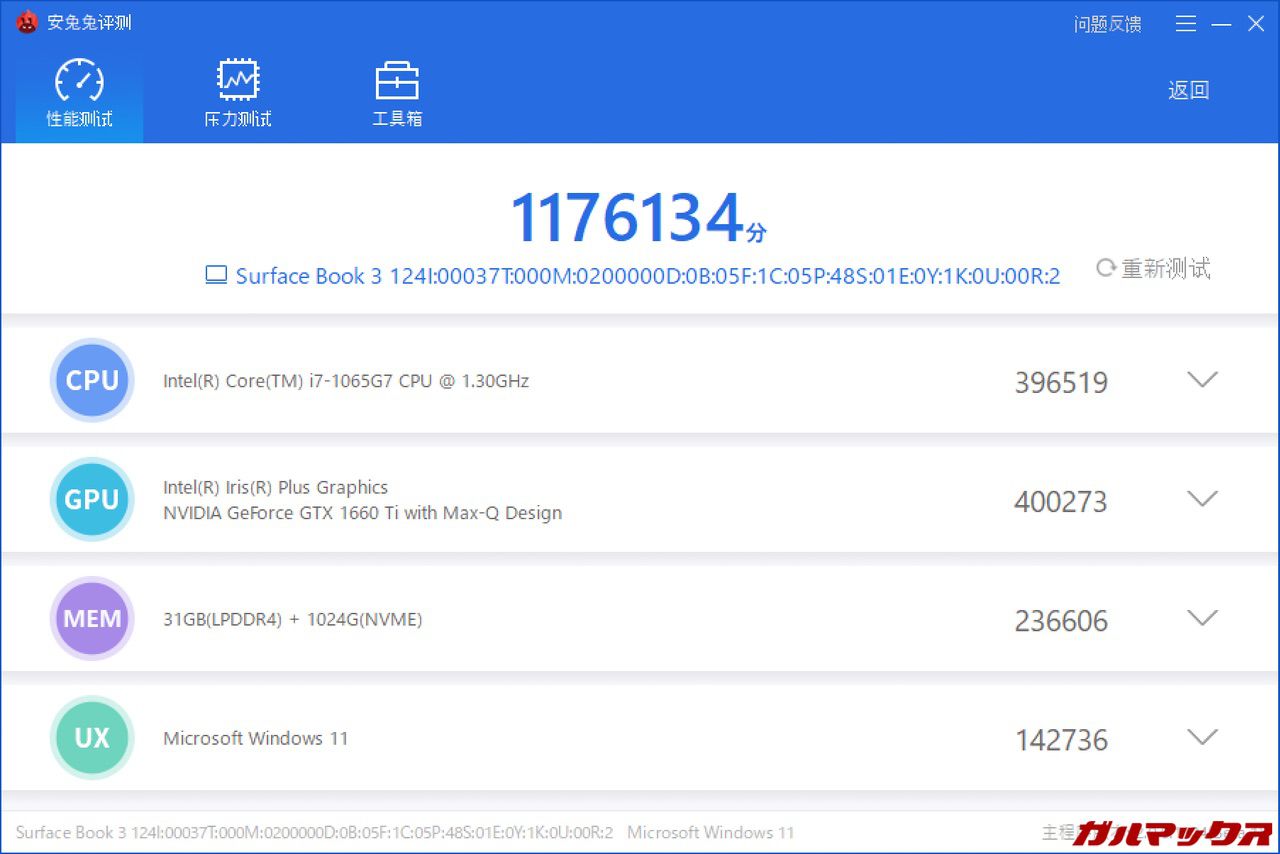Click the 重新测试 retest button

[1154, 269]
